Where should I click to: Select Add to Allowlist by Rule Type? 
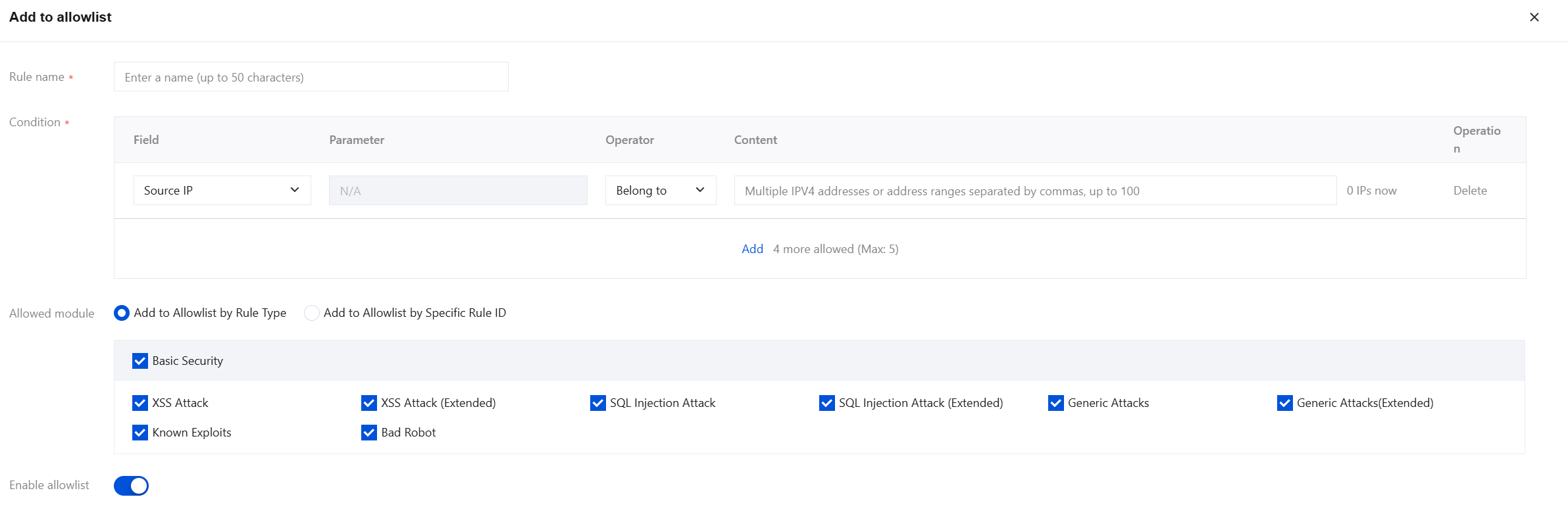click(122, 313)
